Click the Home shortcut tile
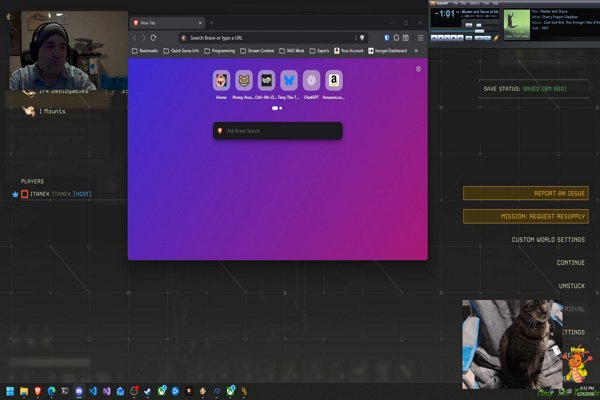Screen dimensions: 600x400 tap(221, 80)
